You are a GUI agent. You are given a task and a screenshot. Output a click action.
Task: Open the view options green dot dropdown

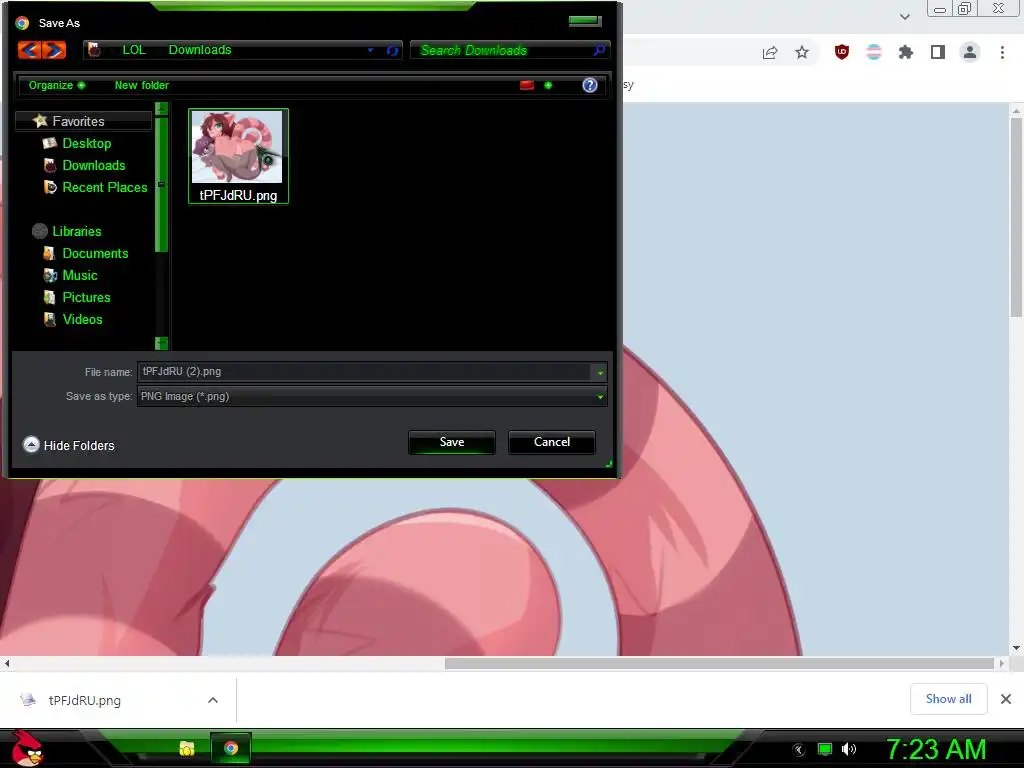(x=548, y=85)
